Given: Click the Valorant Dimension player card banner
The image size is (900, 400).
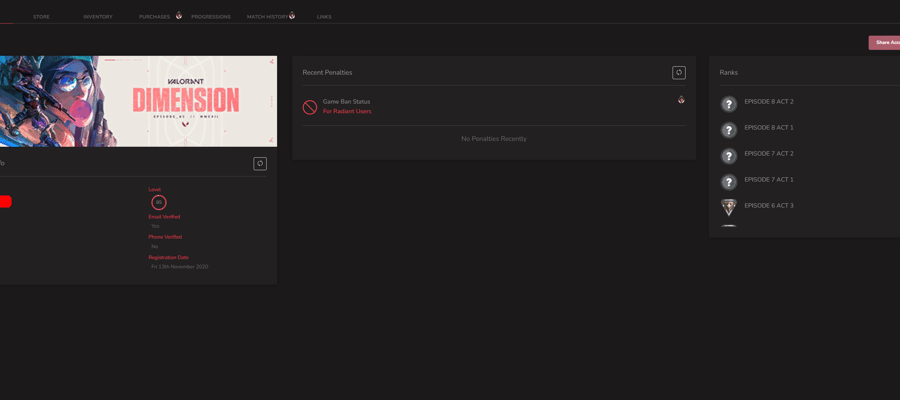Looking at the screenshot, I should click(138, 101).
